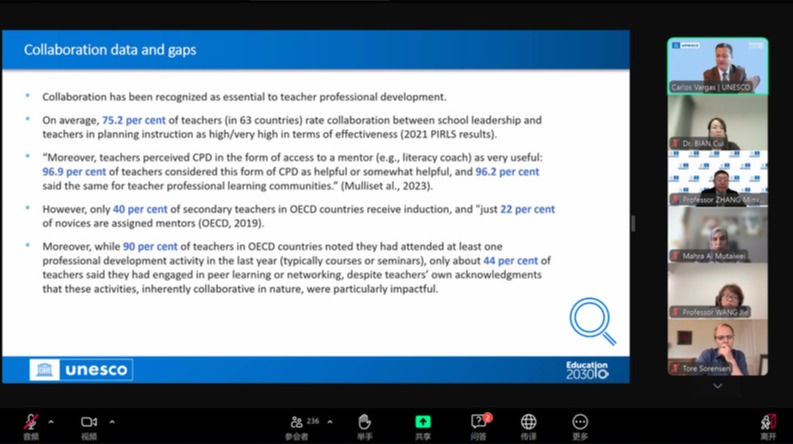This screenshot has height=444, width=793.
Task: Expand audio options arrow beside microphone
Action: pyautogui.click(x=51, y=421)
